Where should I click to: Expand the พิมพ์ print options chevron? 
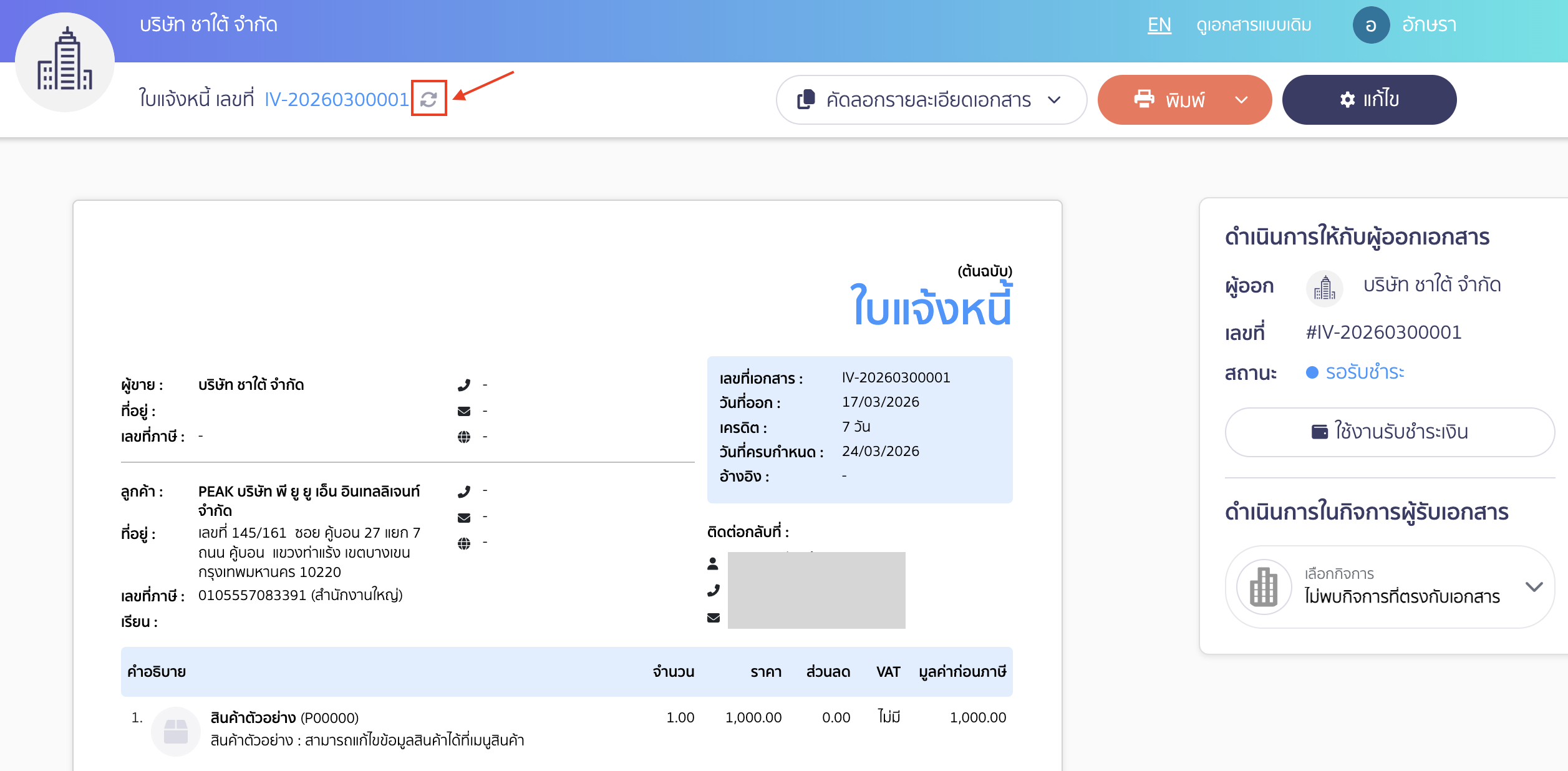point(1241,100)
